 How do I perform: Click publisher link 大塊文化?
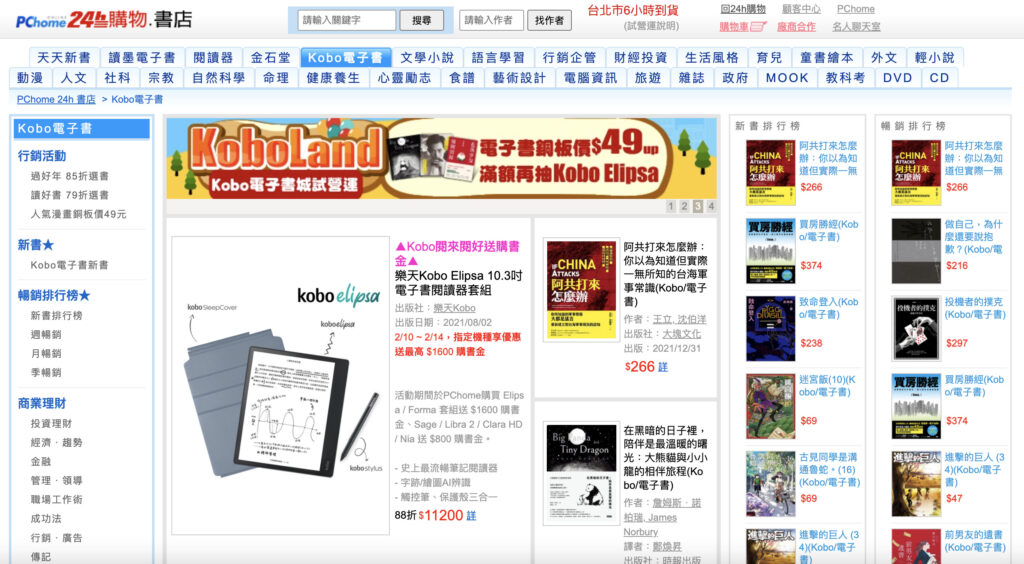682,334
